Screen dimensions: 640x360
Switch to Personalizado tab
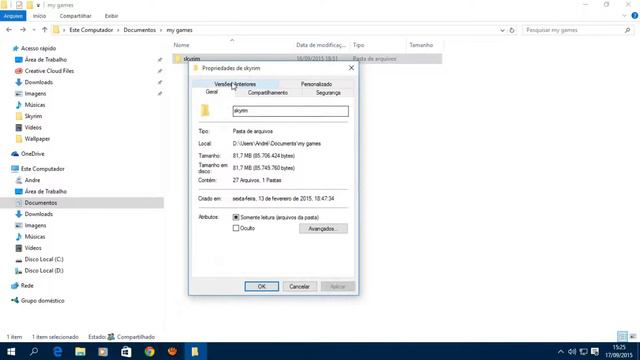316,84
